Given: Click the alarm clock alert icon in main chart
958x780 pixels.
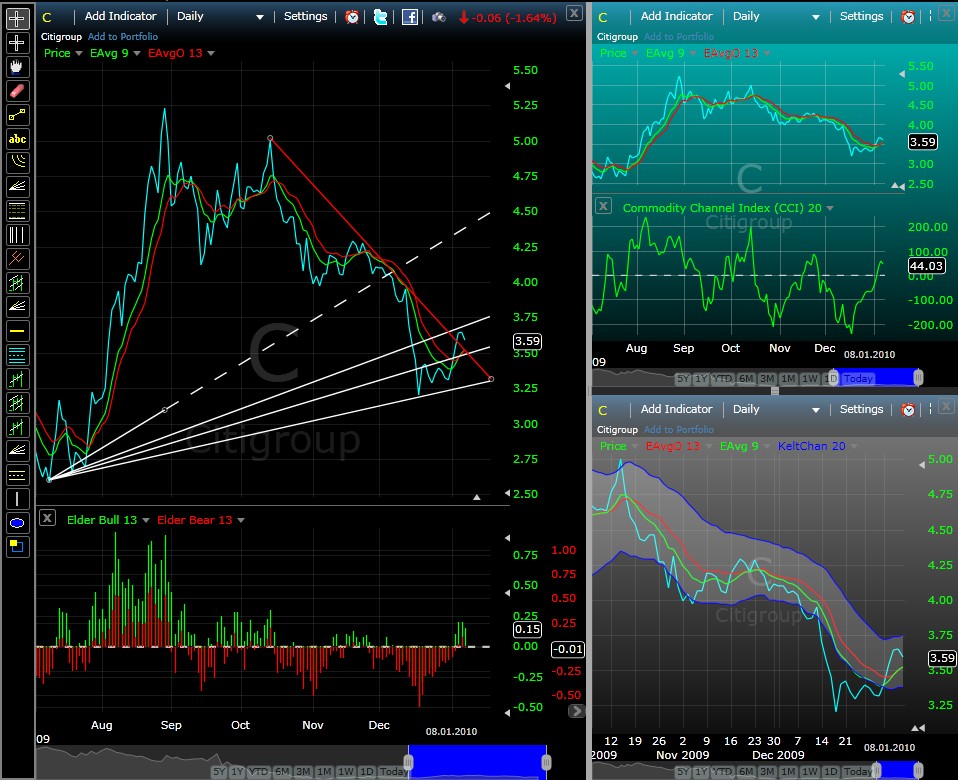Looking at the screenshot, I should point(352,17).
